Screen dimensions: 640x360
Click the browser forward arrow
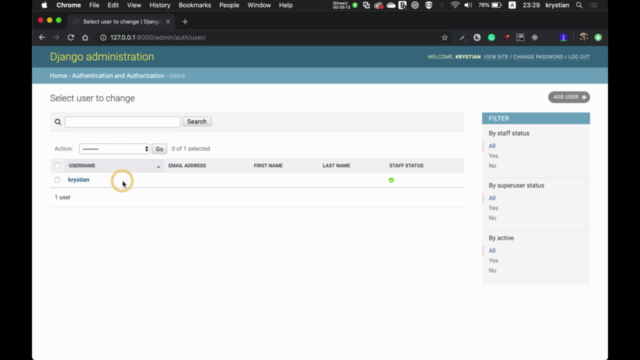pyautogui.click(x=56, y=38)
